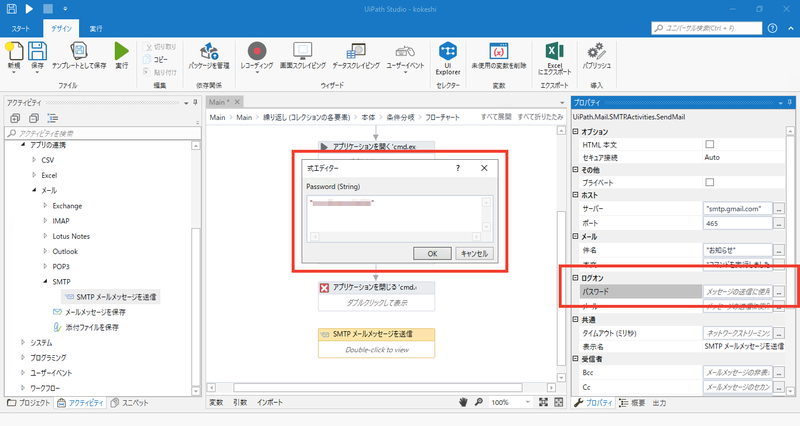This screenshot has width=800, height=426.
Task: Click quick-access run icon in title bar
Action: 29,9
